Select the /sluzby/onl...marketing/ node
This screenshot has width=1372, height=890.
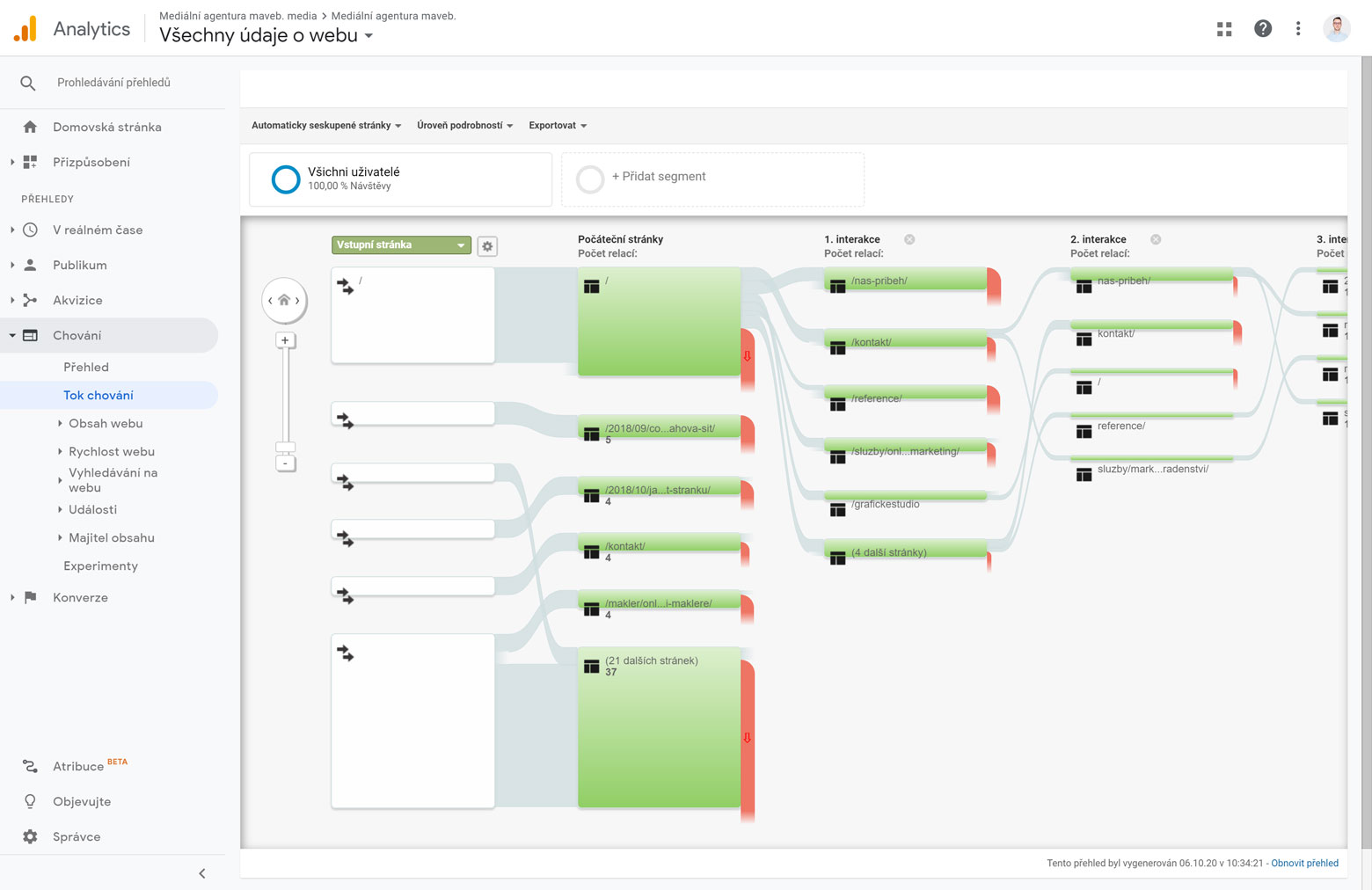click(x=905, y=447)
